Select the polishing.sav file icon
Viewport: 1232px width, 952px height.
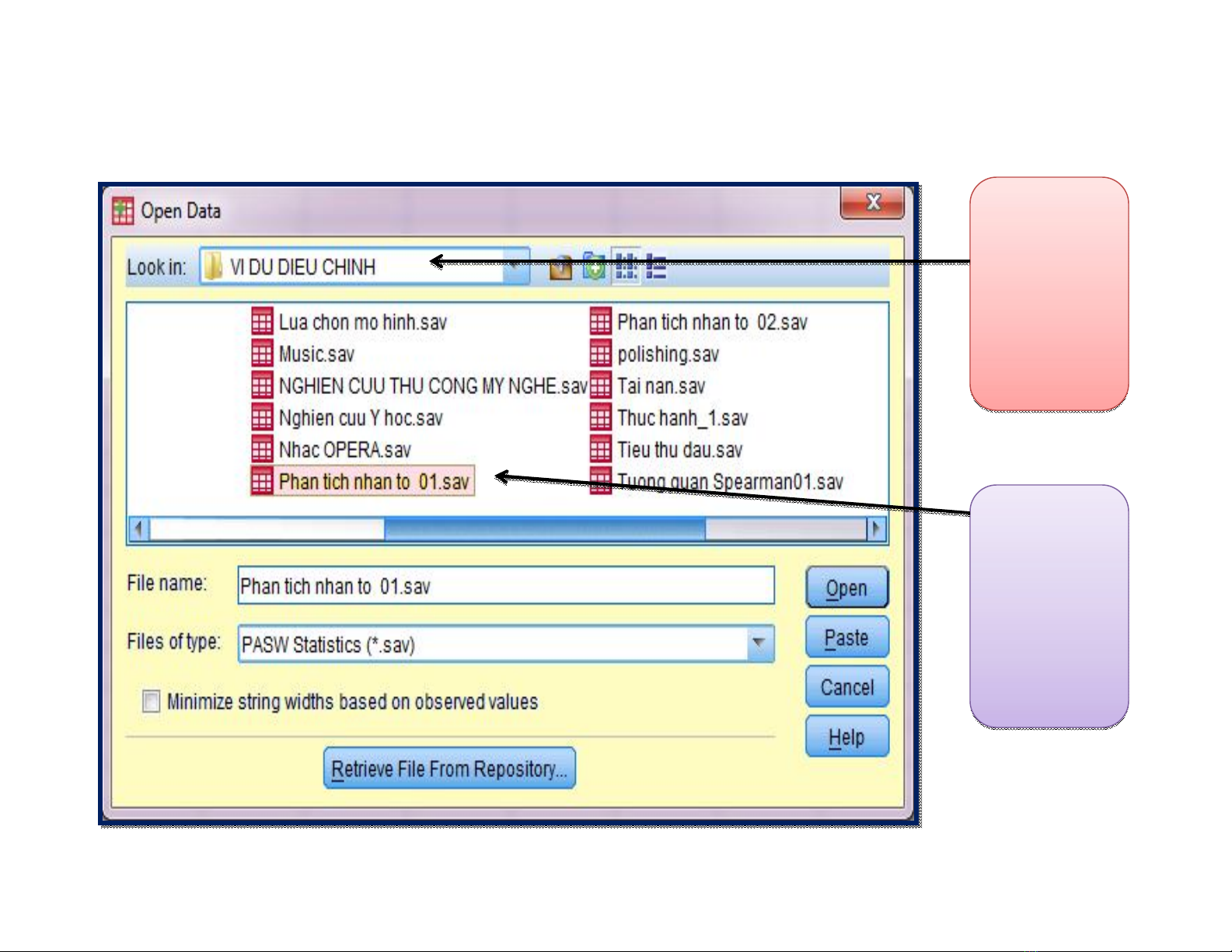[601, 354]
